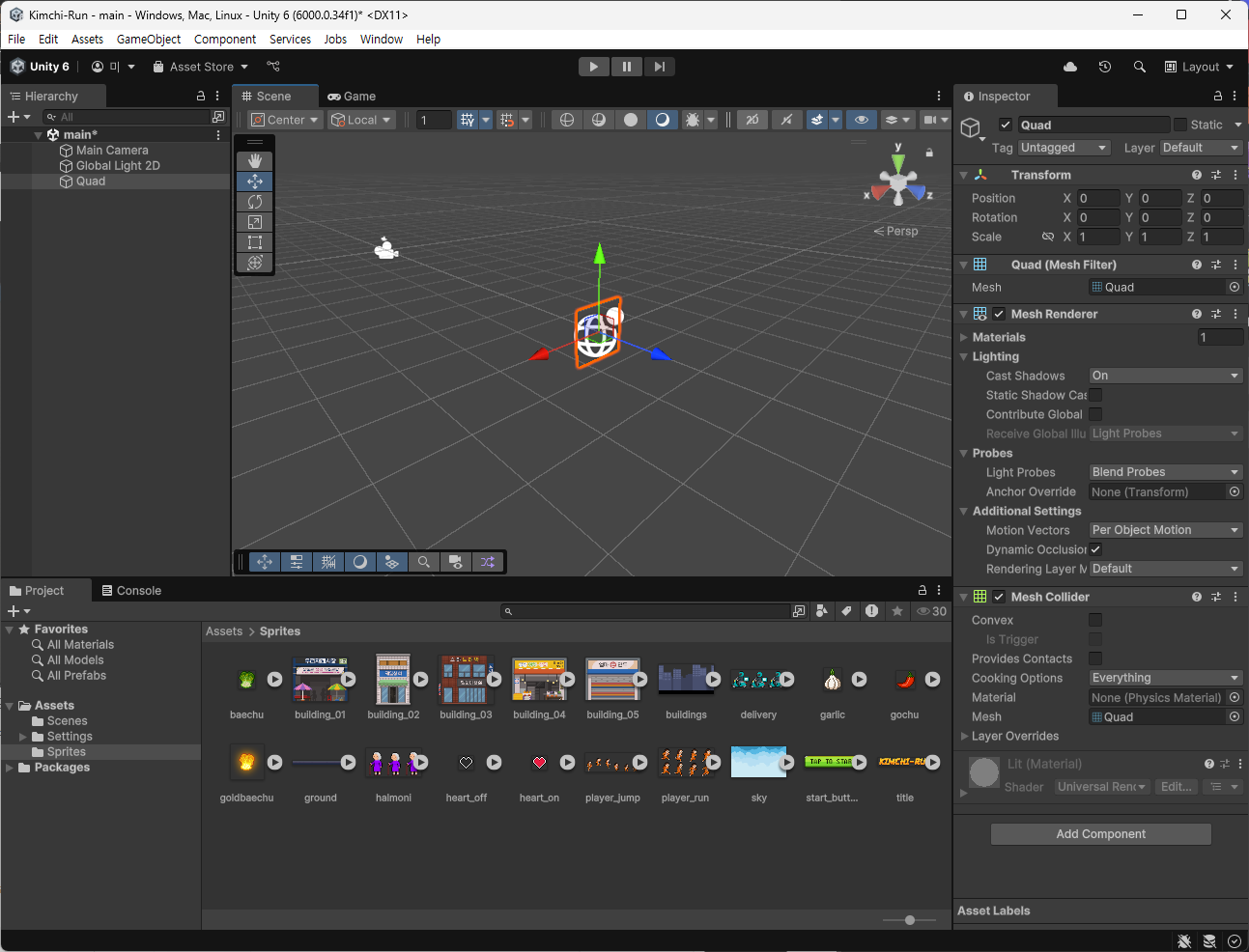
Task: Open the Component menu
Action: [225, 40]
